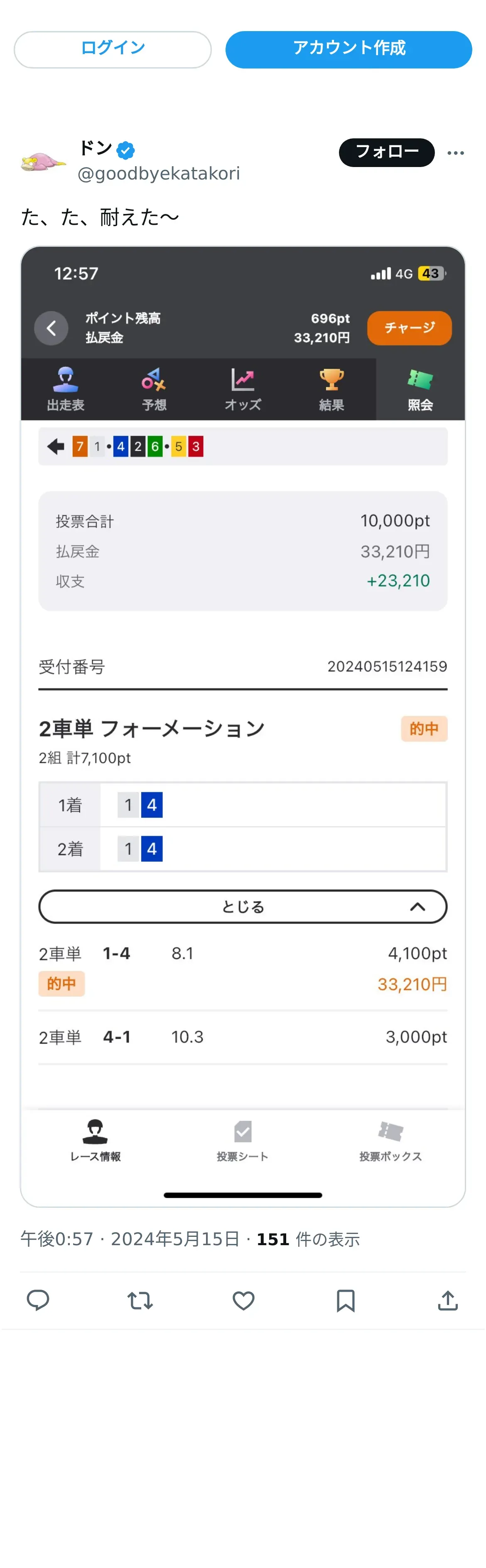Open the share upload icon
The height and width of the screenshot is (1568, 486).
(448, 1300)
